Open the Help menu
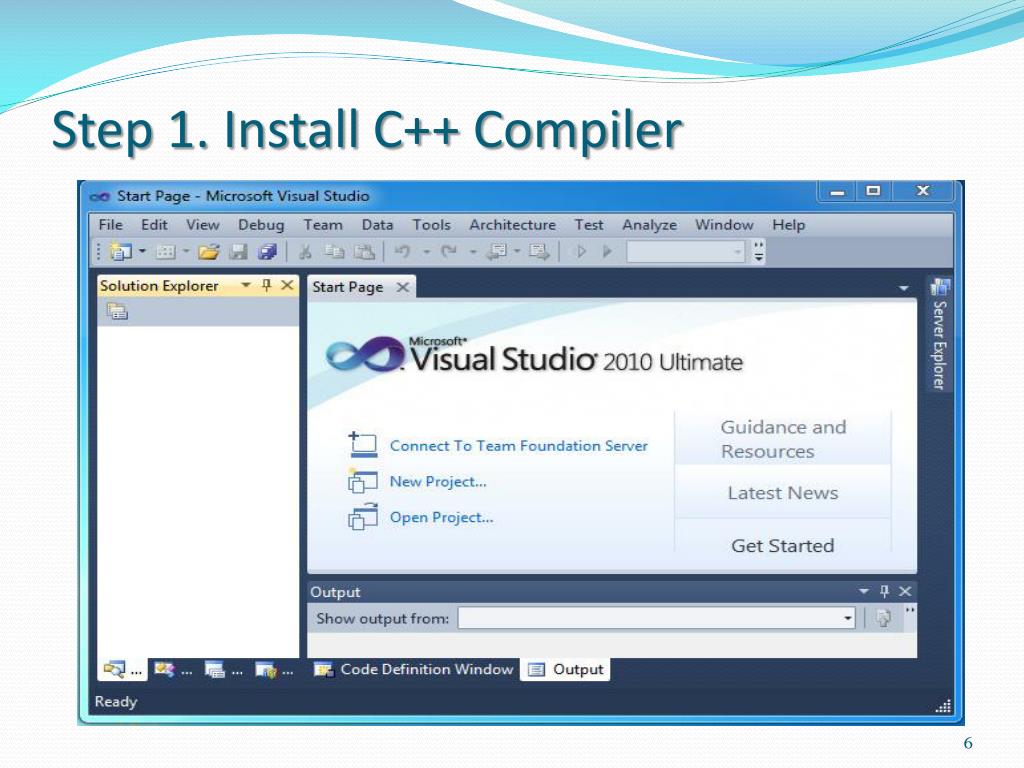Viewport: 1024px width, 768px height. point(788,225)
